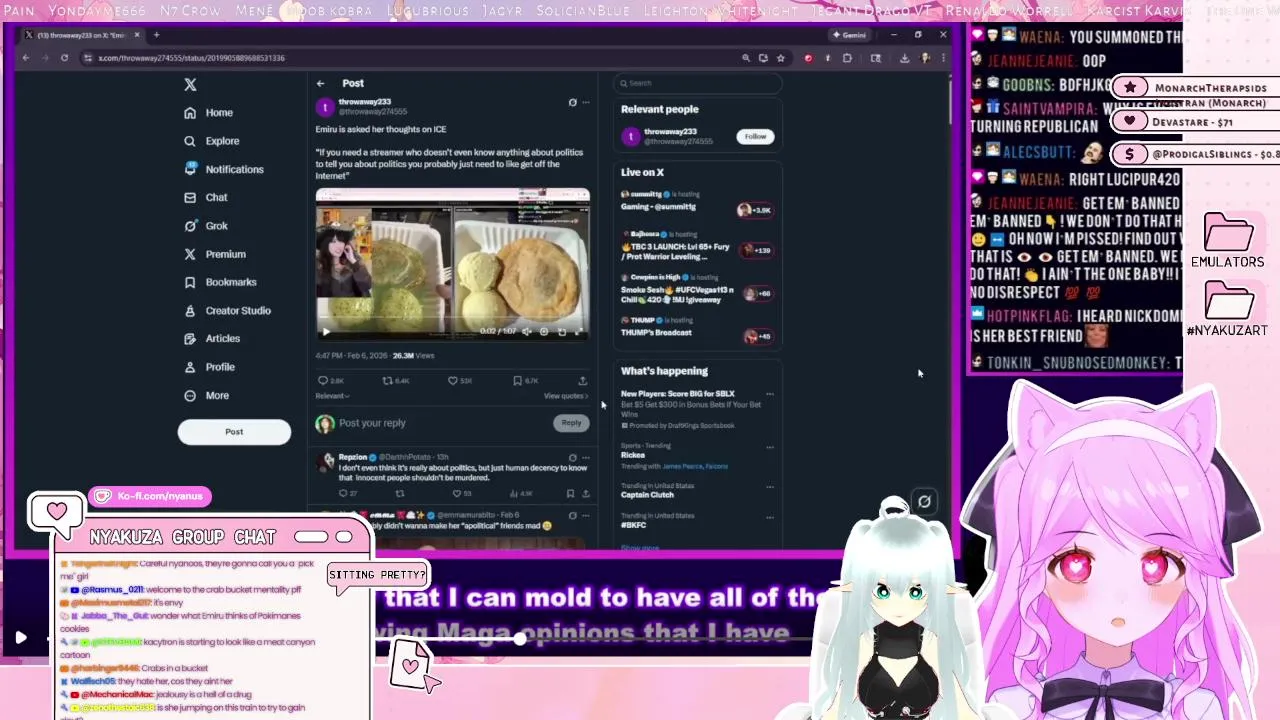Expand the embedded video to fullscreen
Screen dimensions: 1280x720
[578, 331]
